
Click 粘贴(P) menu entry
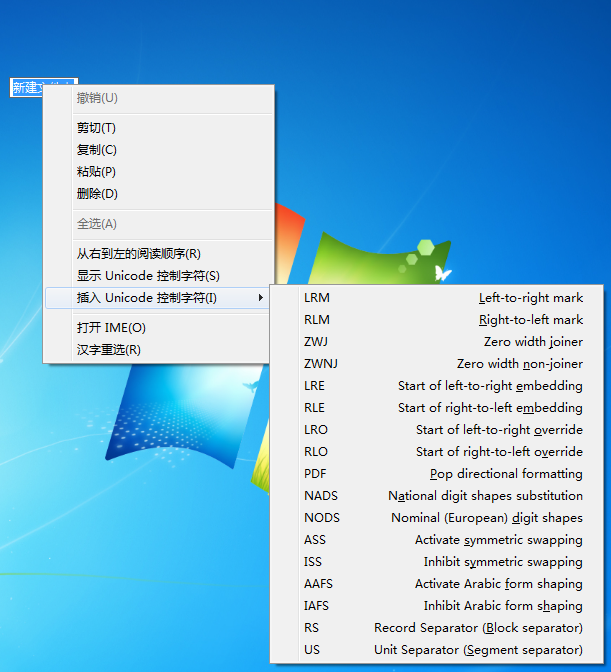click(x=97, y=172)
